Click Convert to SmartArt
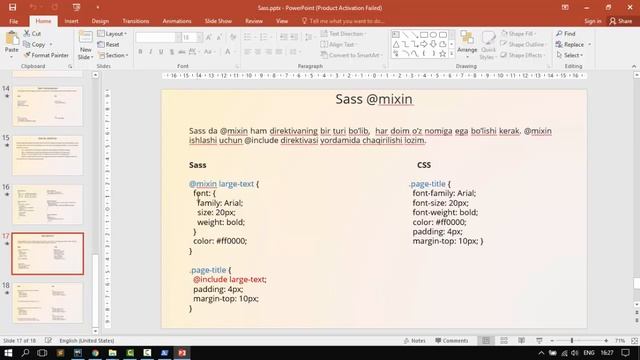The image size is (640, 360). pos(352,55)
